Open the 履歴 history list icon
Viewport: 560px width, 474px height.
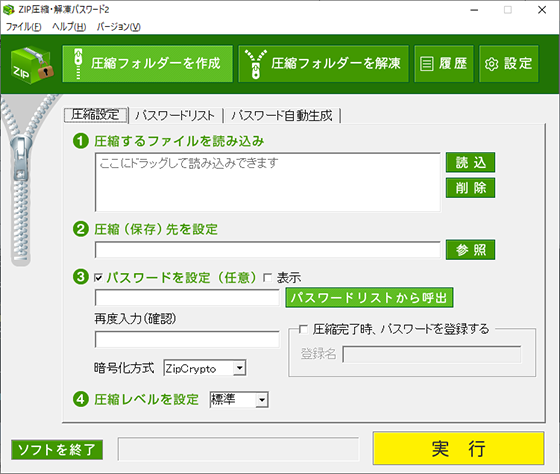[426, 64]
